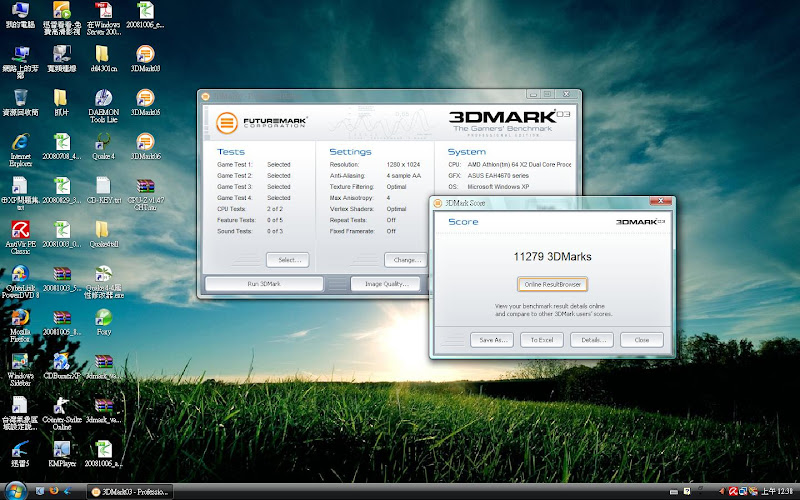
Task: Open the 3DMark05 desktop shortcut
Action: (145, 102)
